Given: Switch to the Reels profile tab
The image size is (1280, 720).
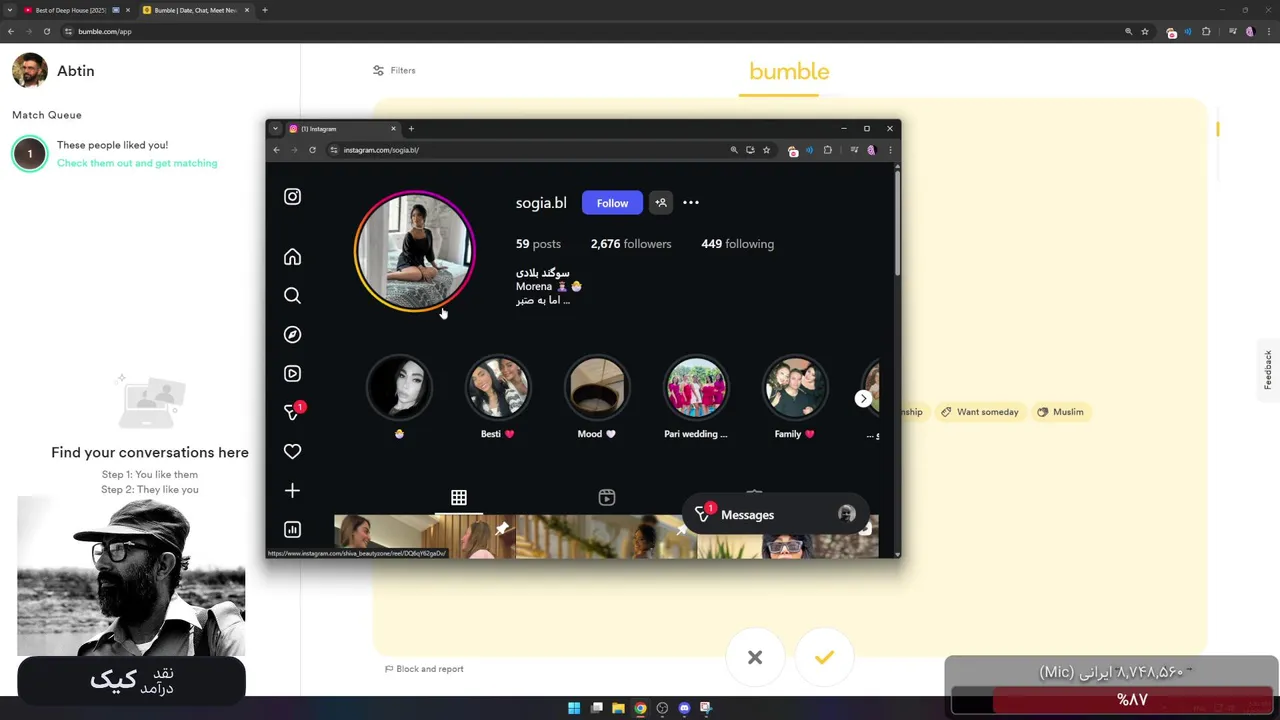Looking at the screenshot, I should coord(607,498).
